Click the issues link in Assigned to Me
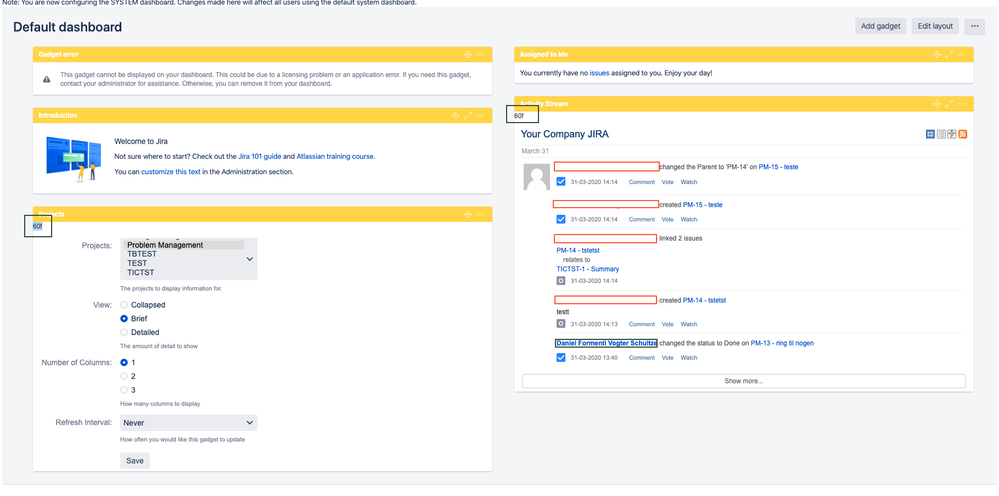 pyautogui.click(x=600, y=73)
